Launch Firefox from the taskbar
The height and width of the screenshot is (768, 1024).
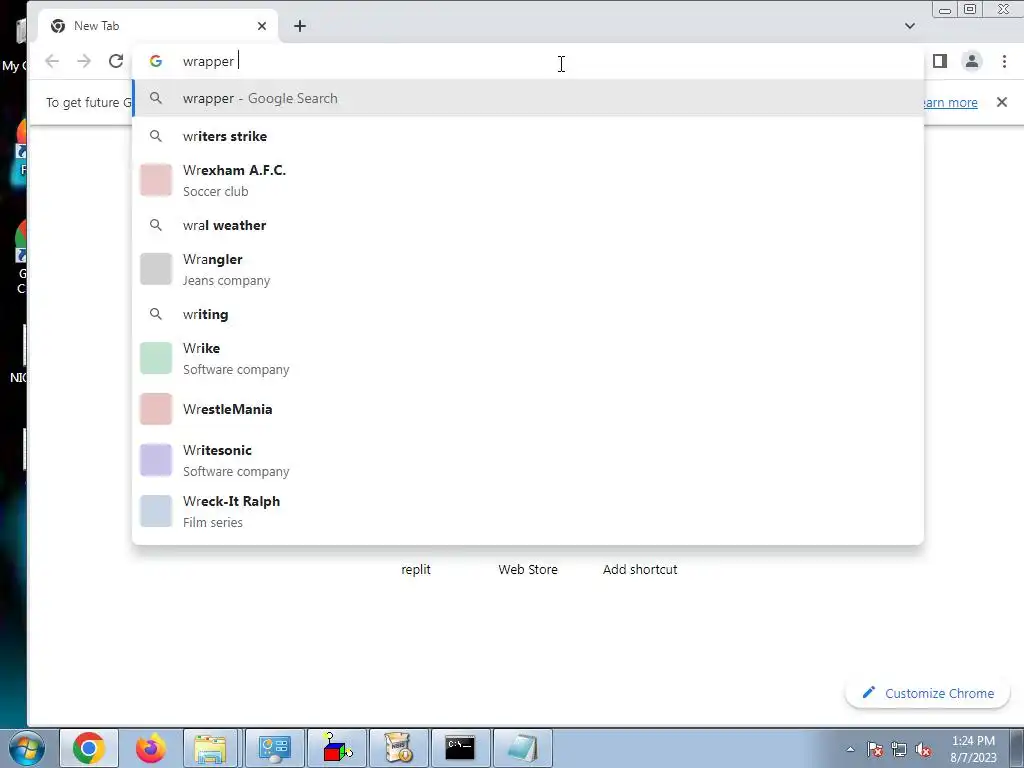[x=150, y=748]
